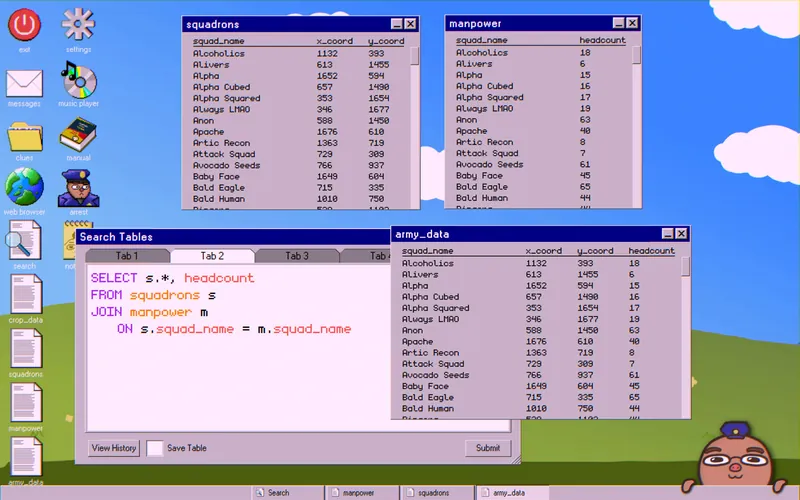
Task: Click squad_name header in army_data window
Action: (x=428, y=251)
